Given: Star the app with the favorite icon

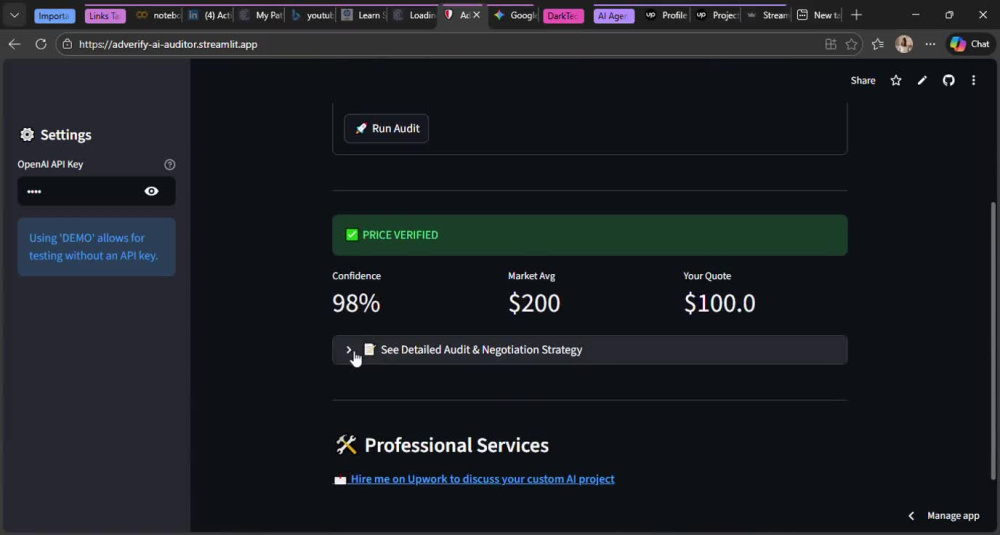Looking at the screenshot, I should click(x=895, y=80).
